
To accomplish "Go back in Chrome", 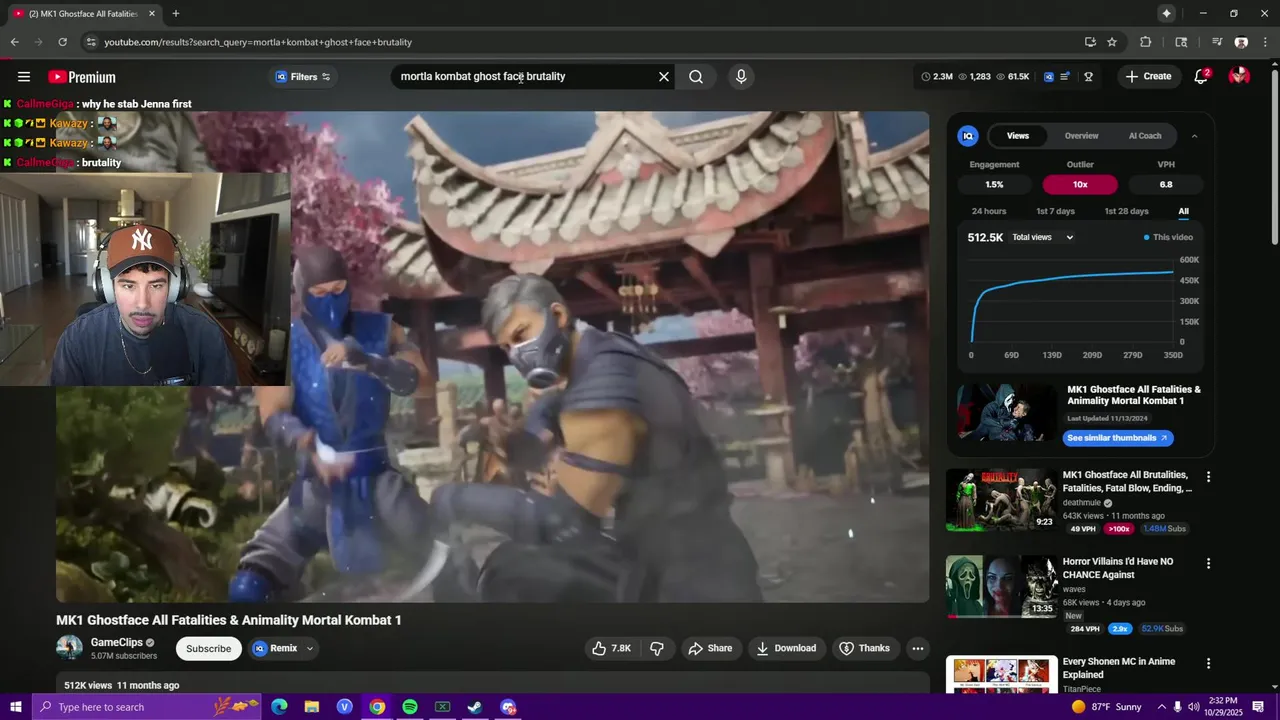I will (x=14, y=42).
